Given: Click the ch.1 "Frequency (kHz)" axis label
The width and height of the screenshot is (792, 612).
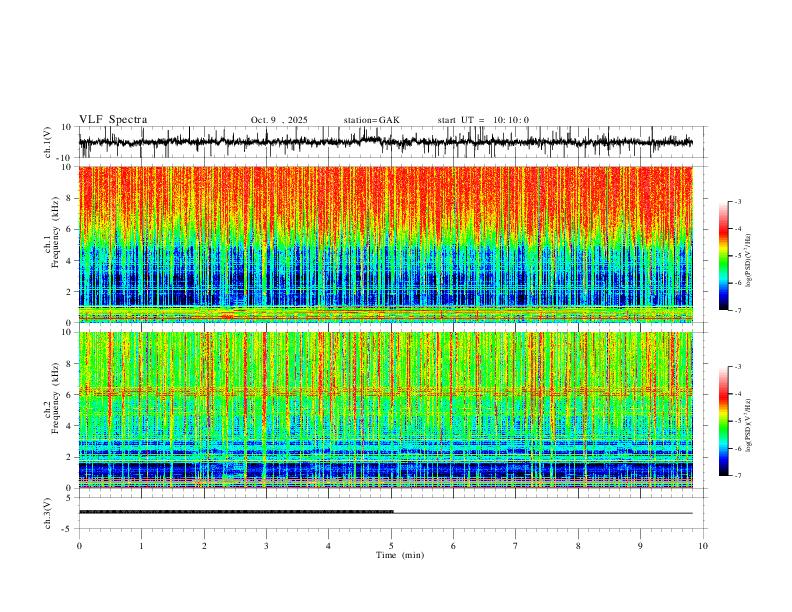Looking at the screenshot, I should (55, 232).
